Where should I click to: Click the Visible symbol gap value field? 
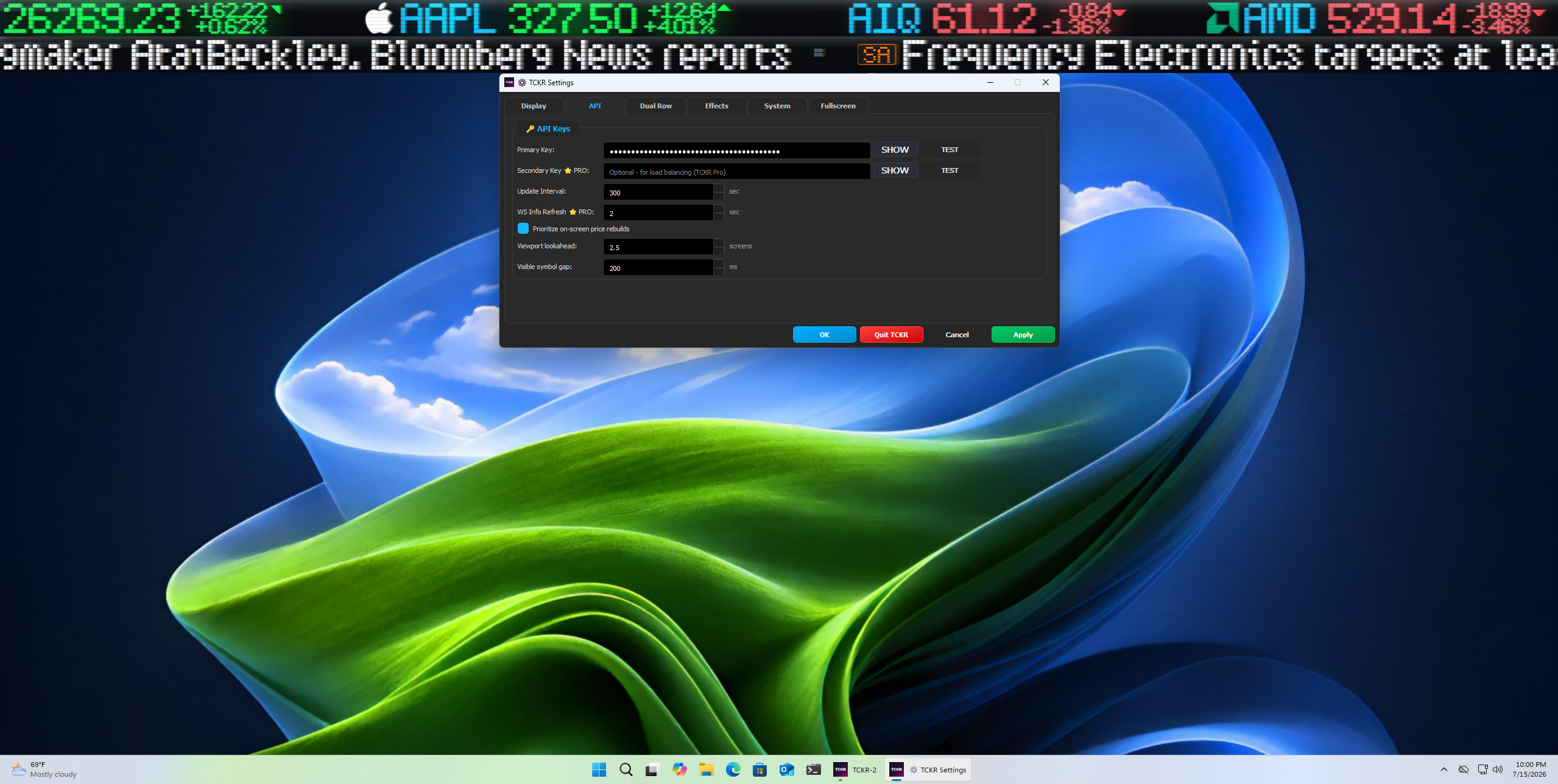coord(658,268)
